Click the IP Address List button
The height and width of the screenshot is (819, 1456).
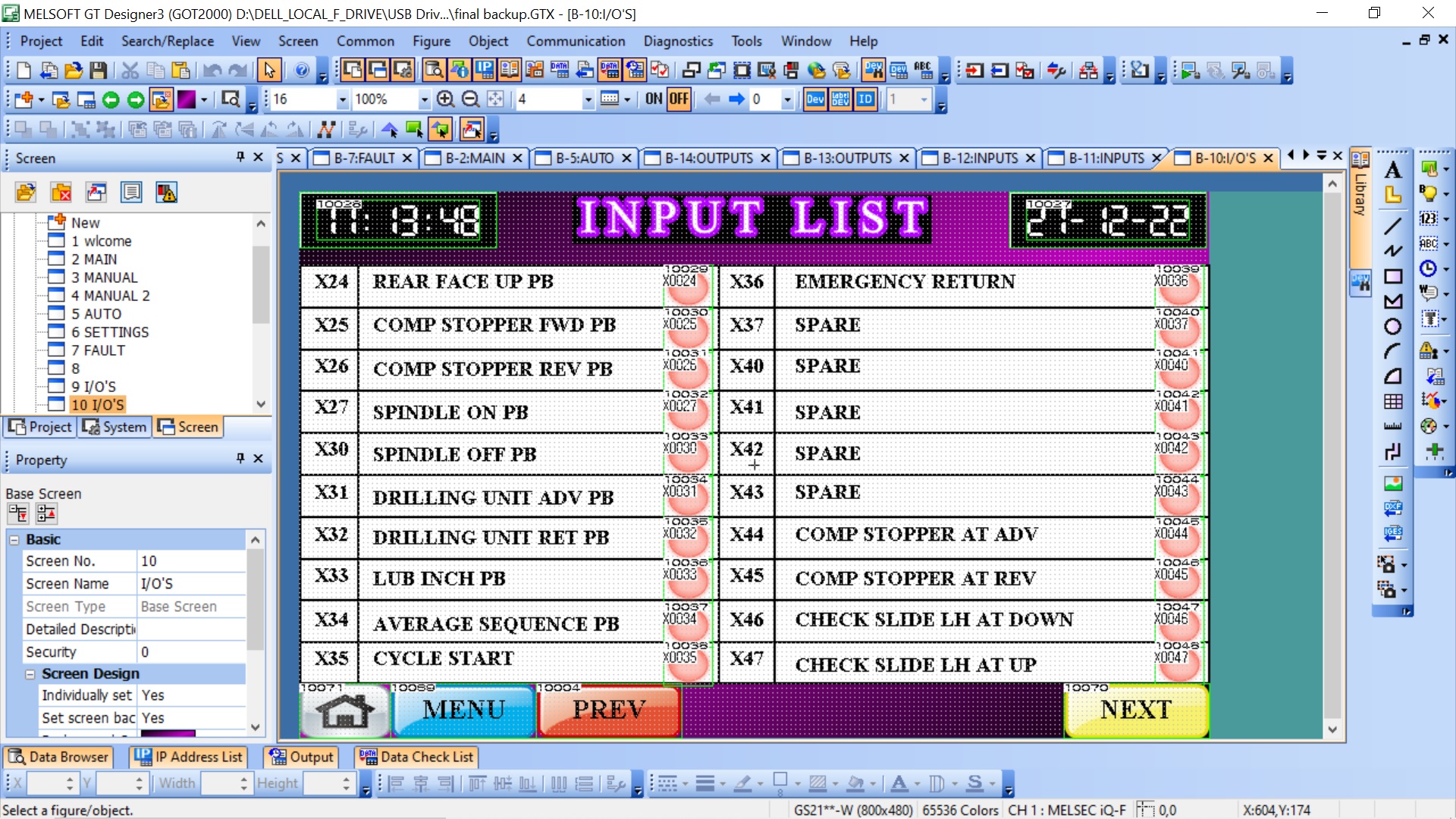point(188,757)
